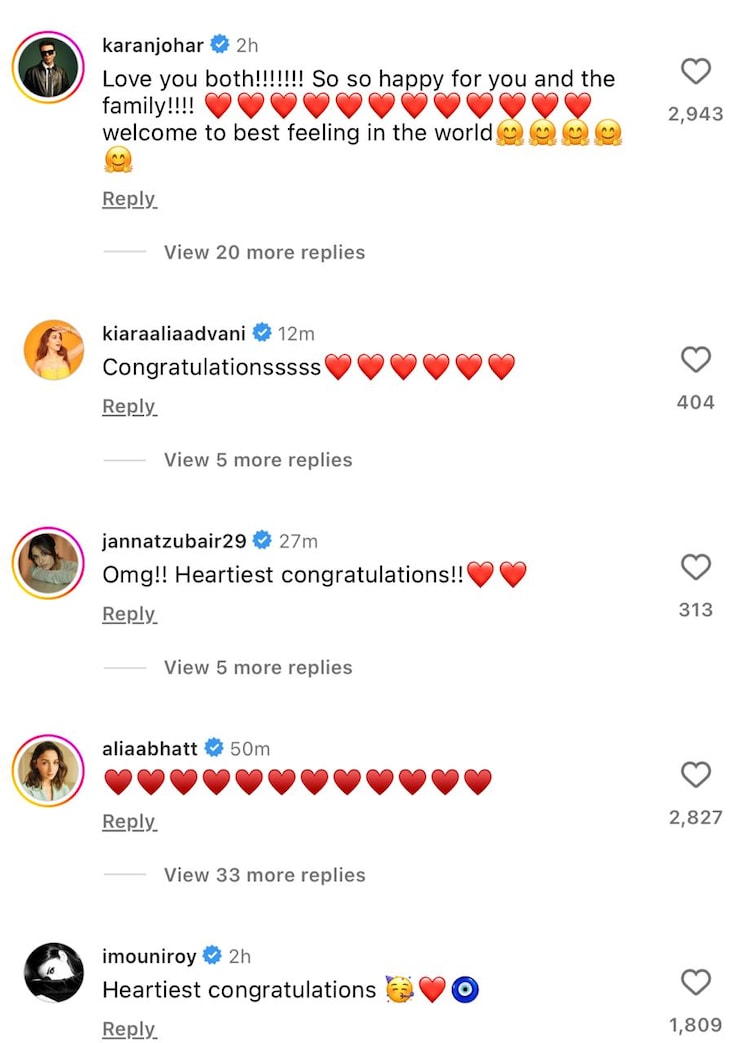Click the 2h timestamp on imouniroy's comment
The width and height of the screenshot is (750, 1043).
pyautogui.click(x=237, y=956)
